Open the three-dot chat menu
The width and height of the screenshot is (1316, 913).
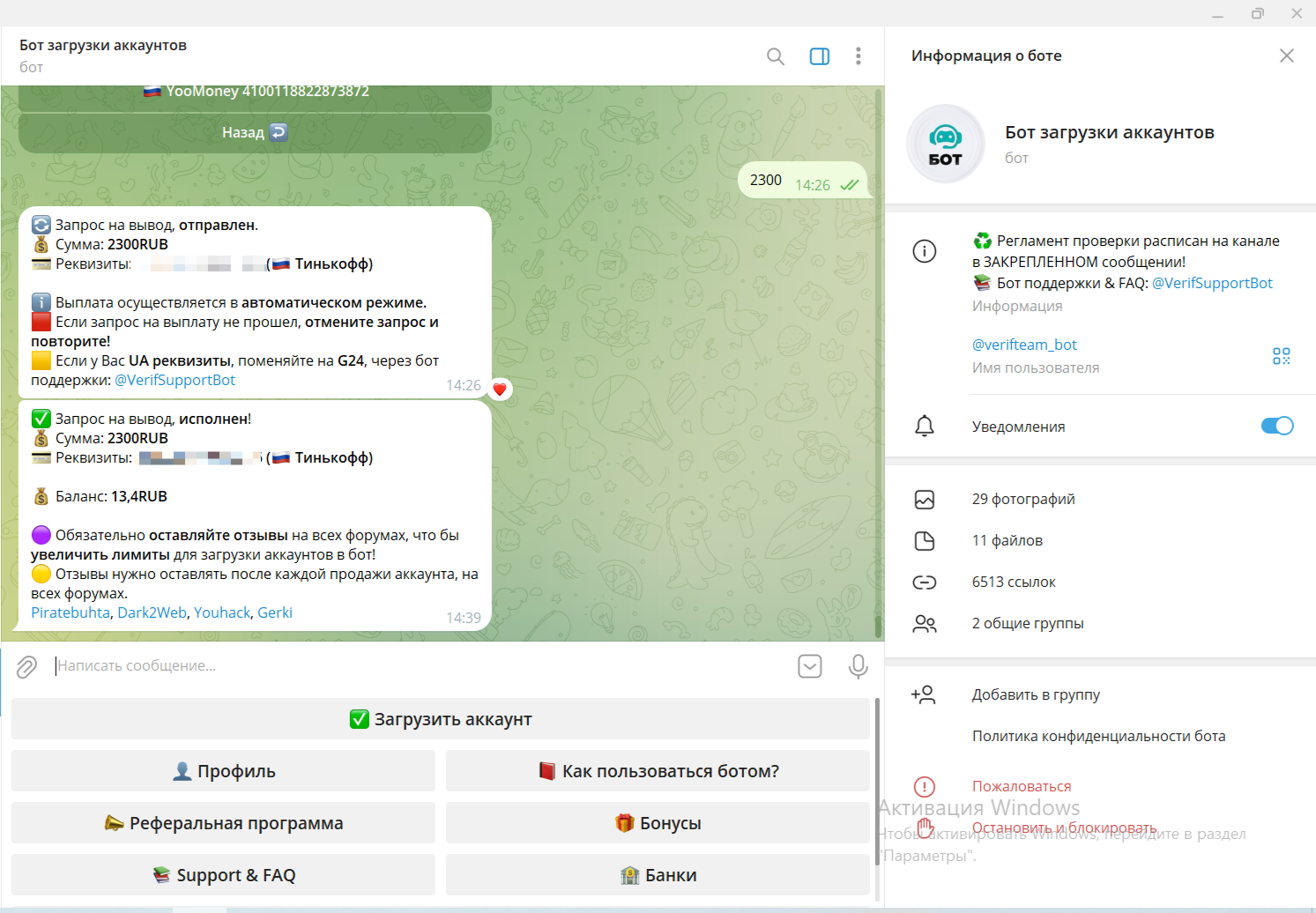tap(858, 56)
